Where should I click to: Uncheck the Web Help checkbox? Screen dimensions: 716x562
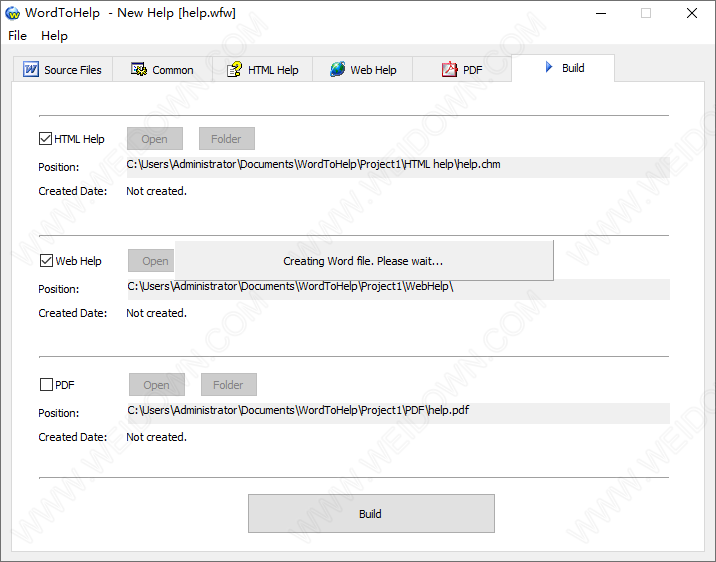pos(46,261)
